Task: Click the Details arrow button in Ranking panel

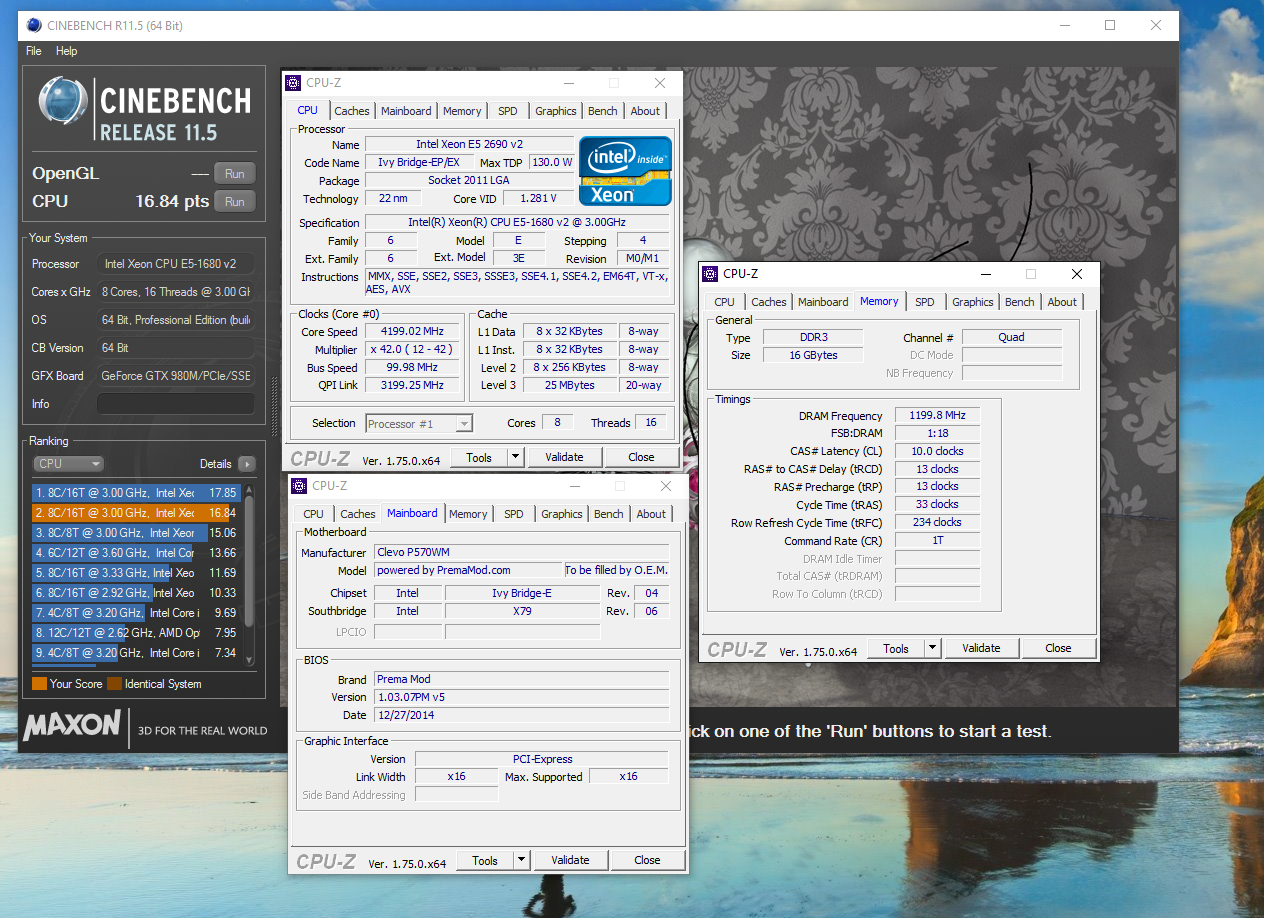Action: 246,464
